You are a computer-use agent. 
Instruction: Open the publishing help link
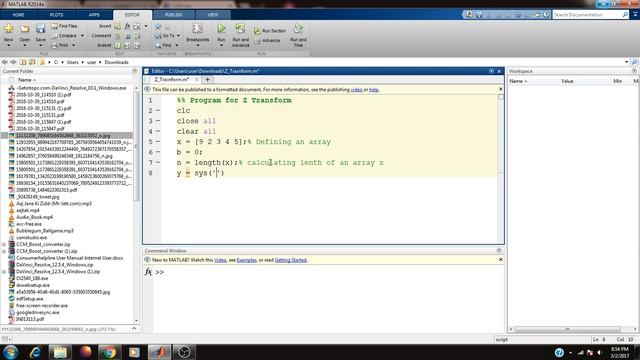(x=373, y=89)
